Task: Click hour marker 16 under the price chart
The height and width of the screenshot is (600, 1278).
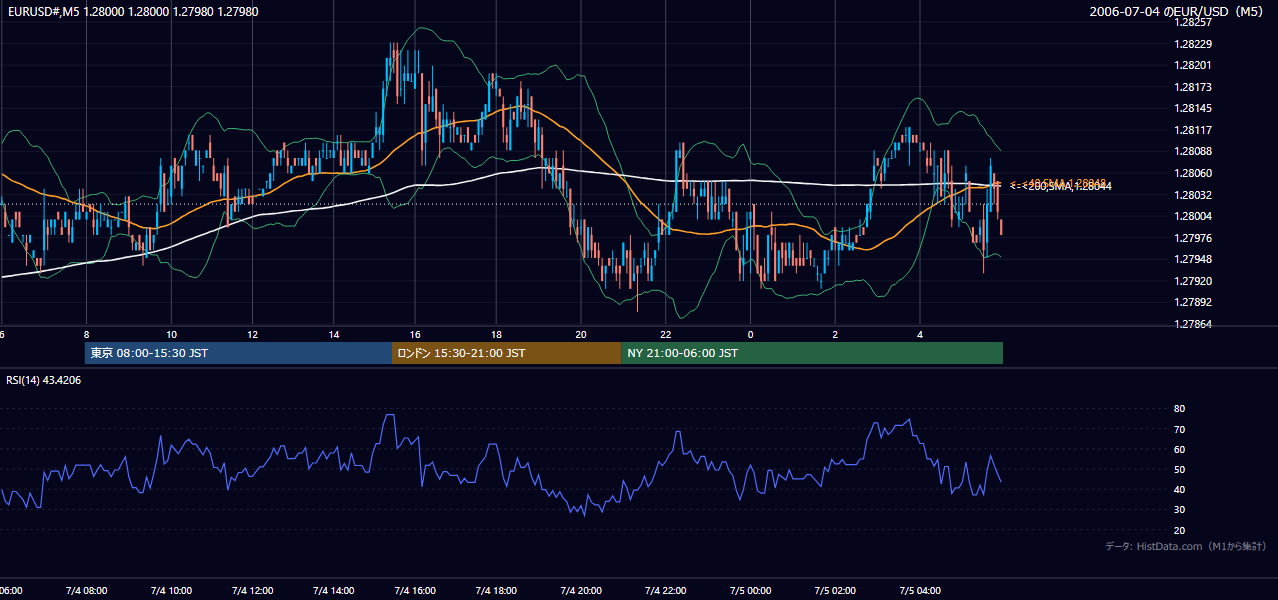Action: pyautogui.click(x=415, y=334)
